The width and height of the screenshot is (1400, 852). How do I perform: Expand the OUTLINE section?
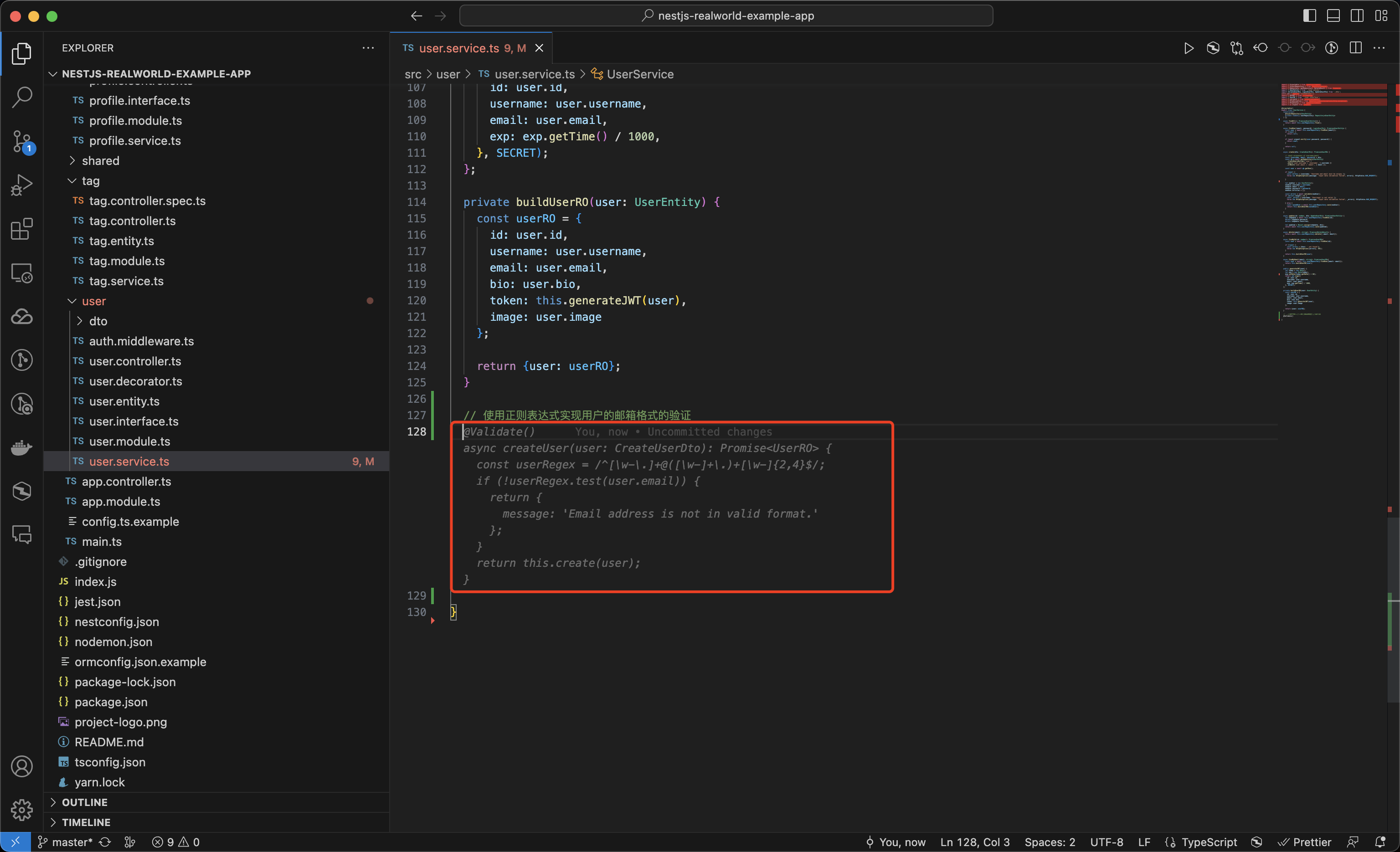84,802
